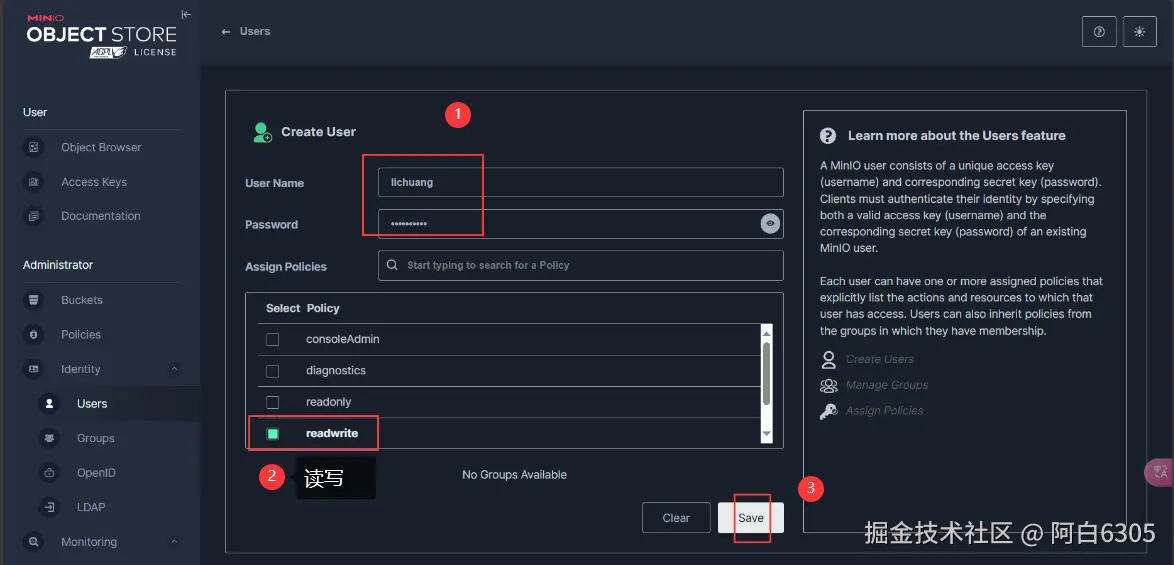
Task: Click the OpenID lock icon
Action: tap(49, 472)
